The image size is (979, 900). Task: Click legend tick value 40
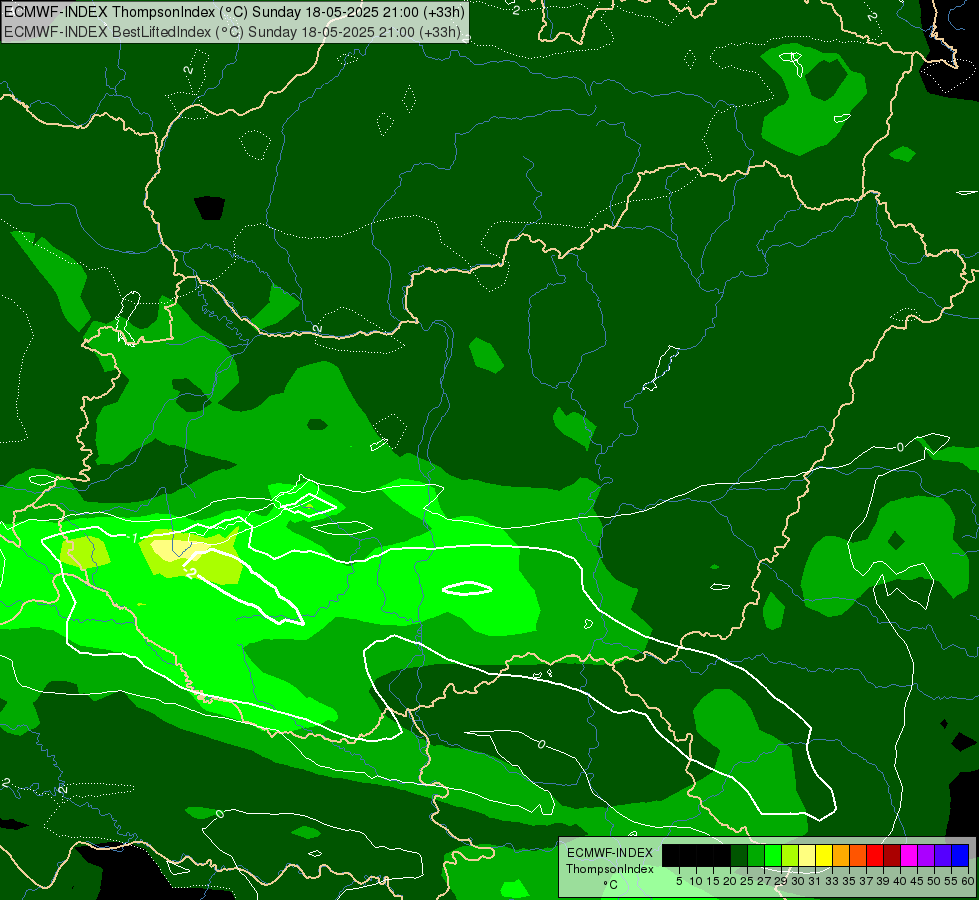[x=900, y=881]
